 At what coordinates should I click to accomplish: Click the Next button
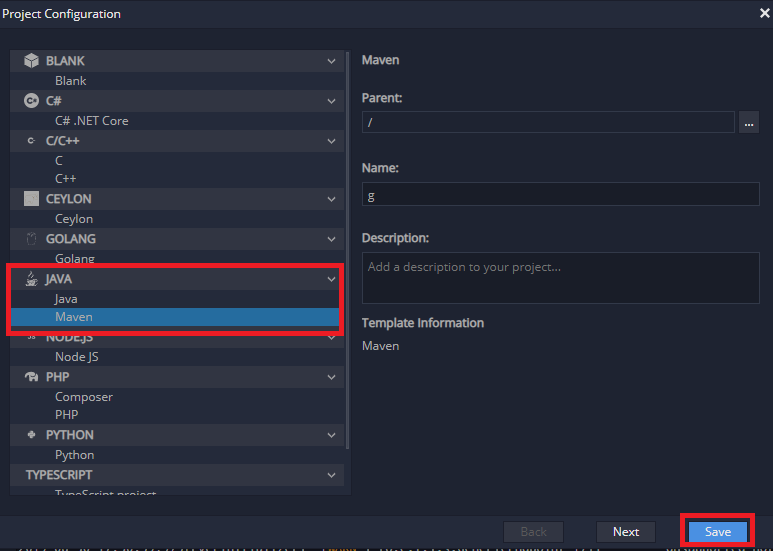click(x=626, y=532)
